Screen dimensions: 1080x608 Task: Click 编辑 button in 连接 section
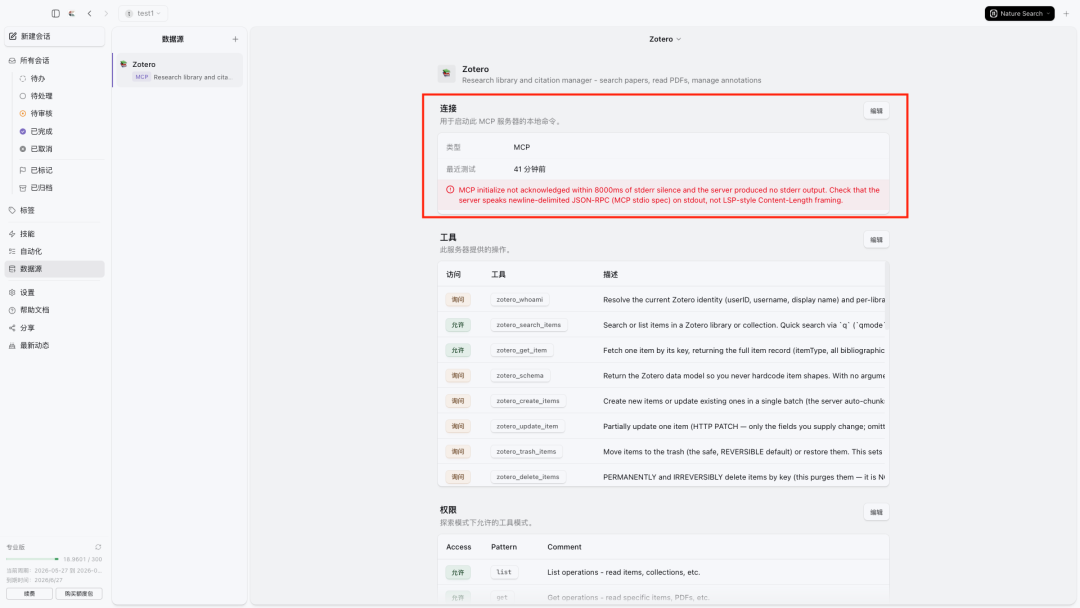876,111
